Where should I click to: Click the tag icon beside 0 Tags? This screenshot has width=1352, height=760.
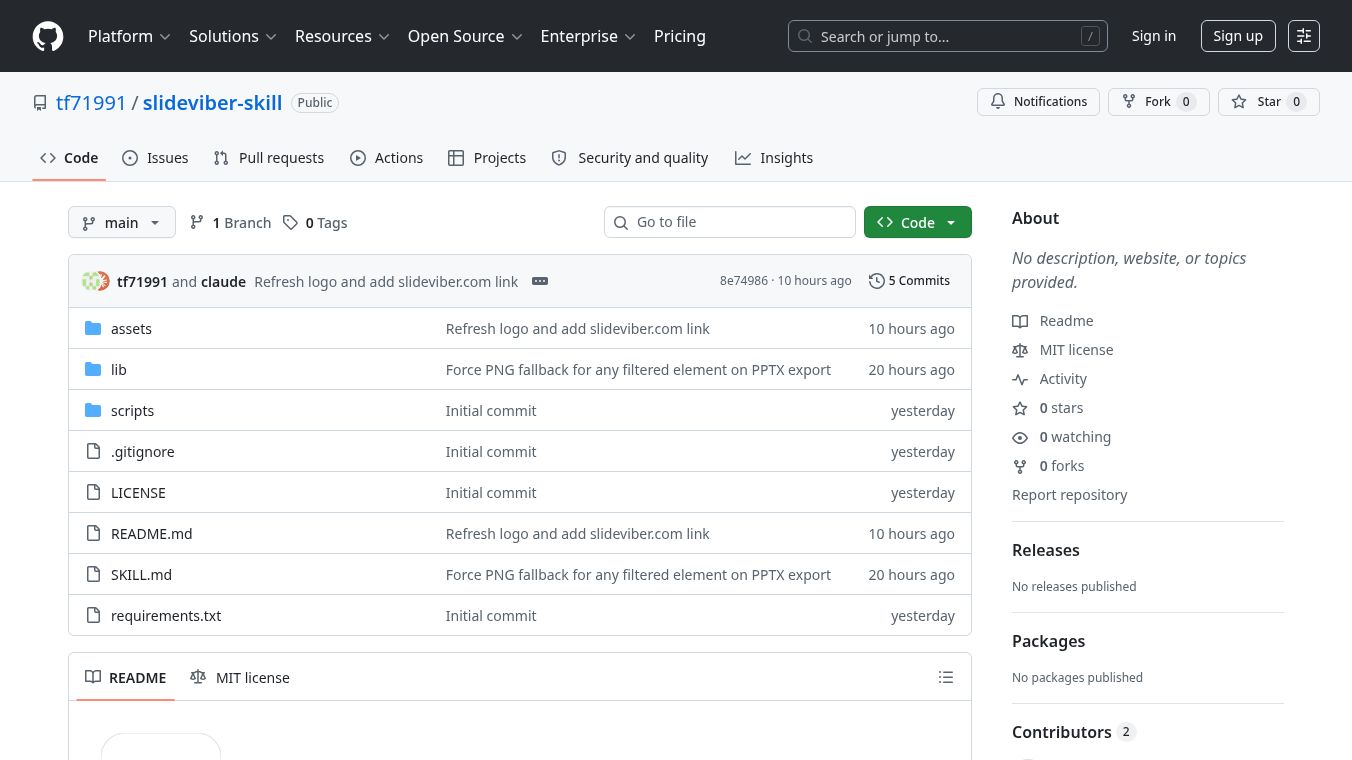point(290,222)
